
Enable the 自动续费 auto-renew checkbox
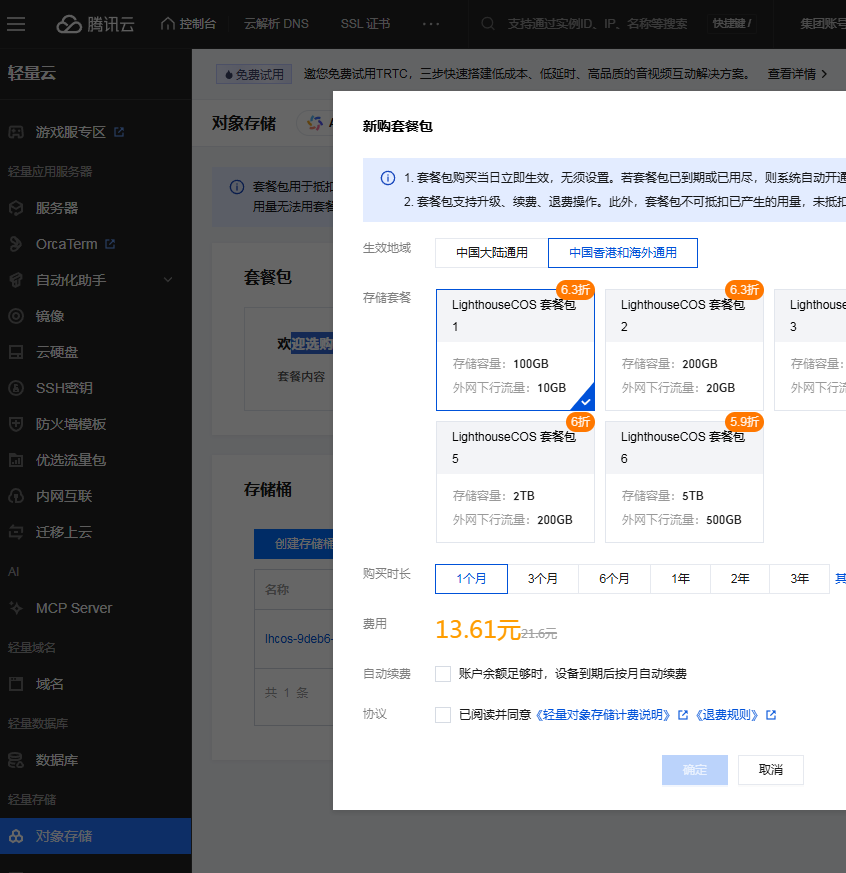coord(443,674)
